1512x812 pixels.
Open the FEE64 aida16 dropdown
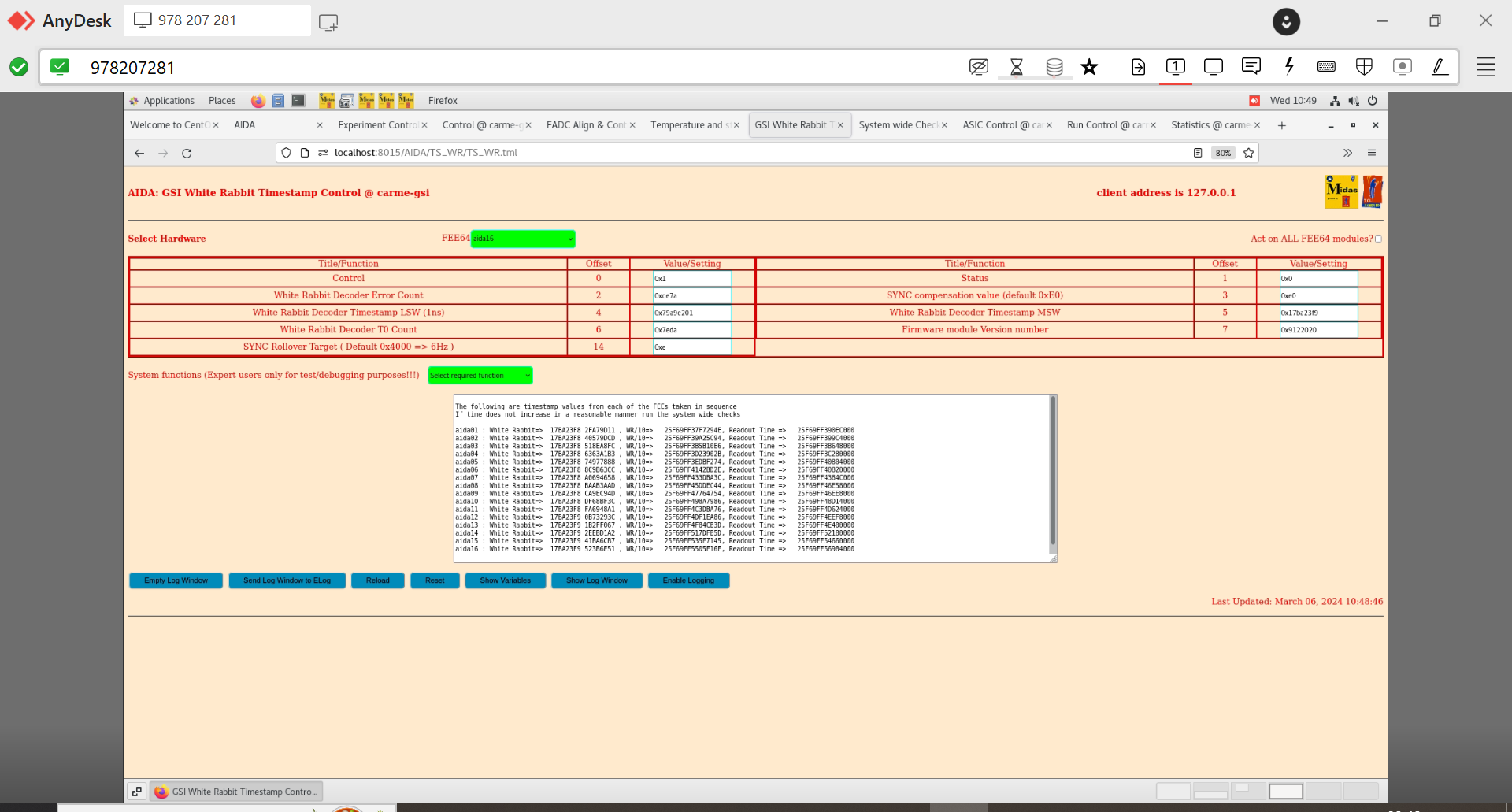(x=523, y=239)
